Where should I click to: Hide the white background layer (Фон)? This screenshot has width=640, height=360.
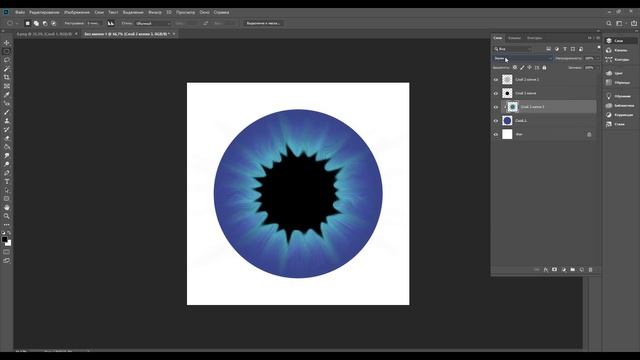[496, 134]
